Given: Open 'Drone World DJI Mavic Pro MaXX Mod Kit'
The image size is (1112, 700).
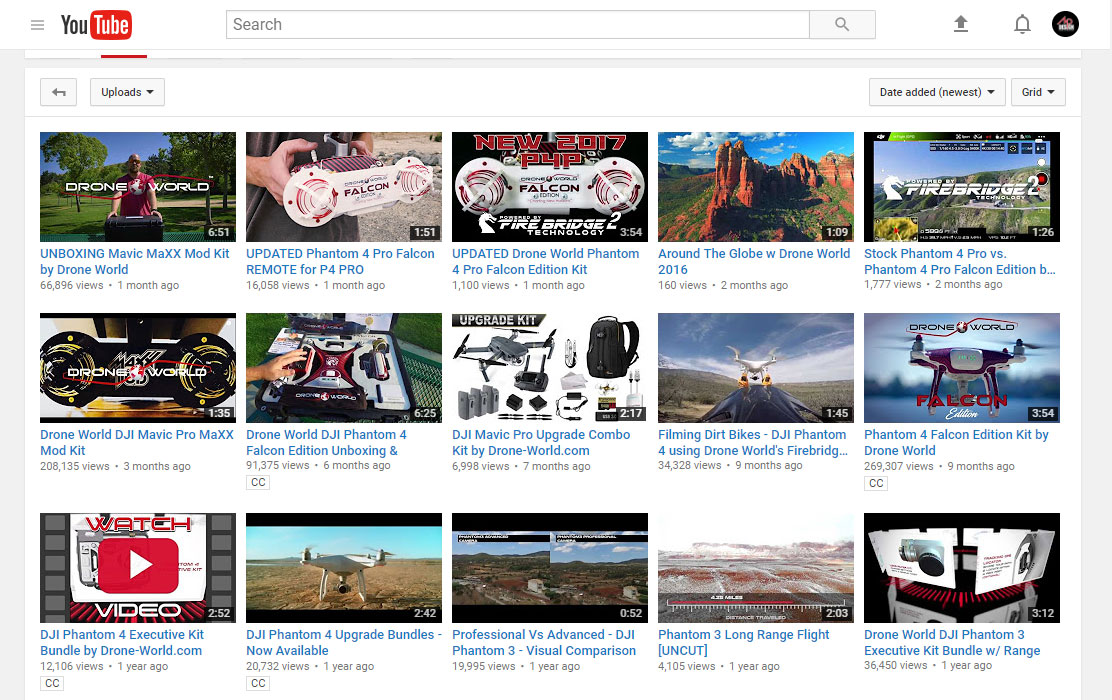Looking at the screenshot, I should pyautogui.click(x=137, y=443).
